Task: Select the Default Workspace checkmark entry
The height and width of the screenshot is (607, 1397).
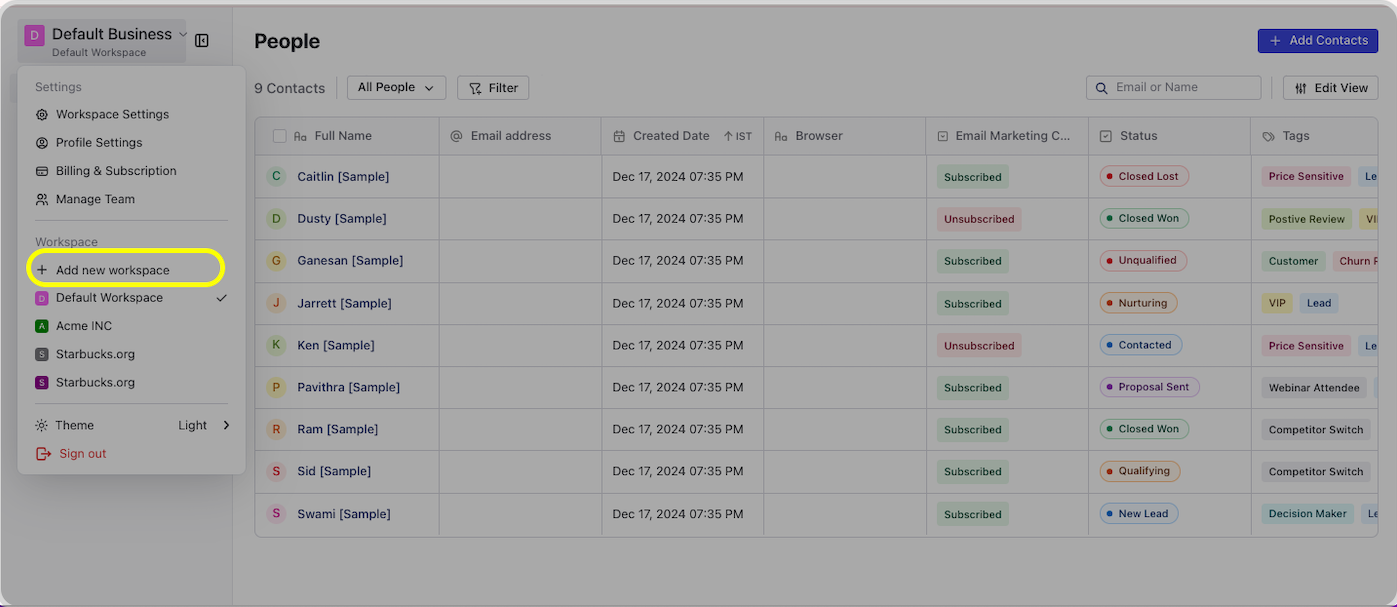Action: click(221, 298)
